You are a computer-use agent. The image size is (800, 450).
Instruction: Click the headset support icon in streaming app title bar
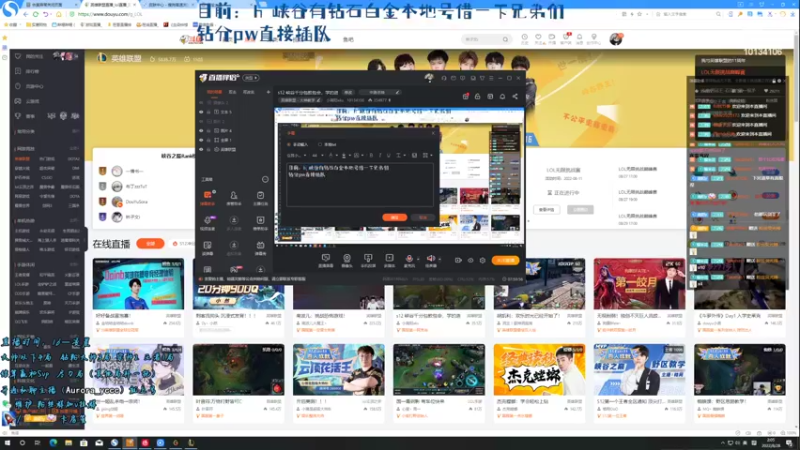(443, 78)
